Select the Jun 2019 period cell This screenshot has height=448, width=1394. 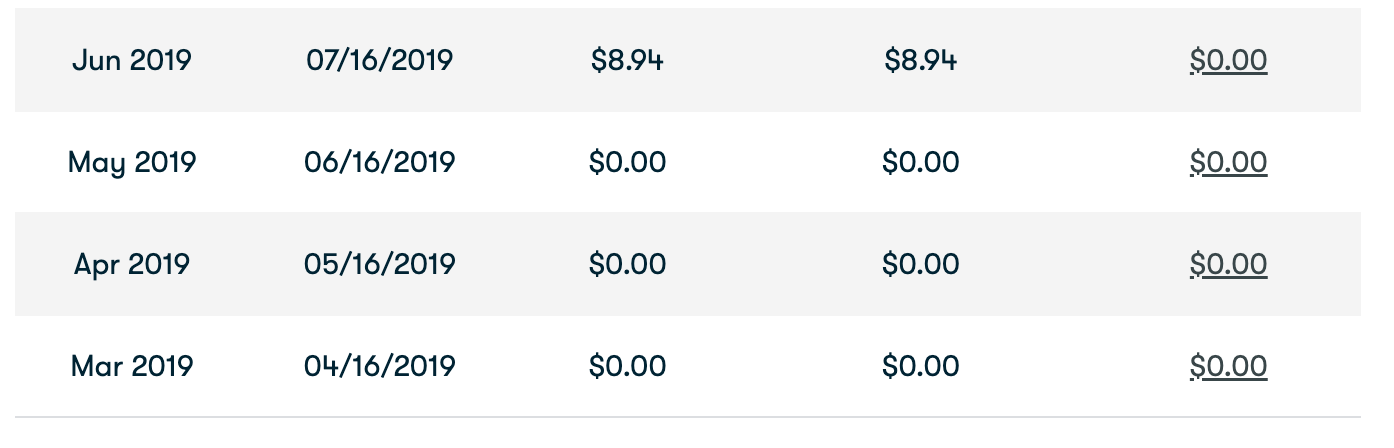coord(132,61)
